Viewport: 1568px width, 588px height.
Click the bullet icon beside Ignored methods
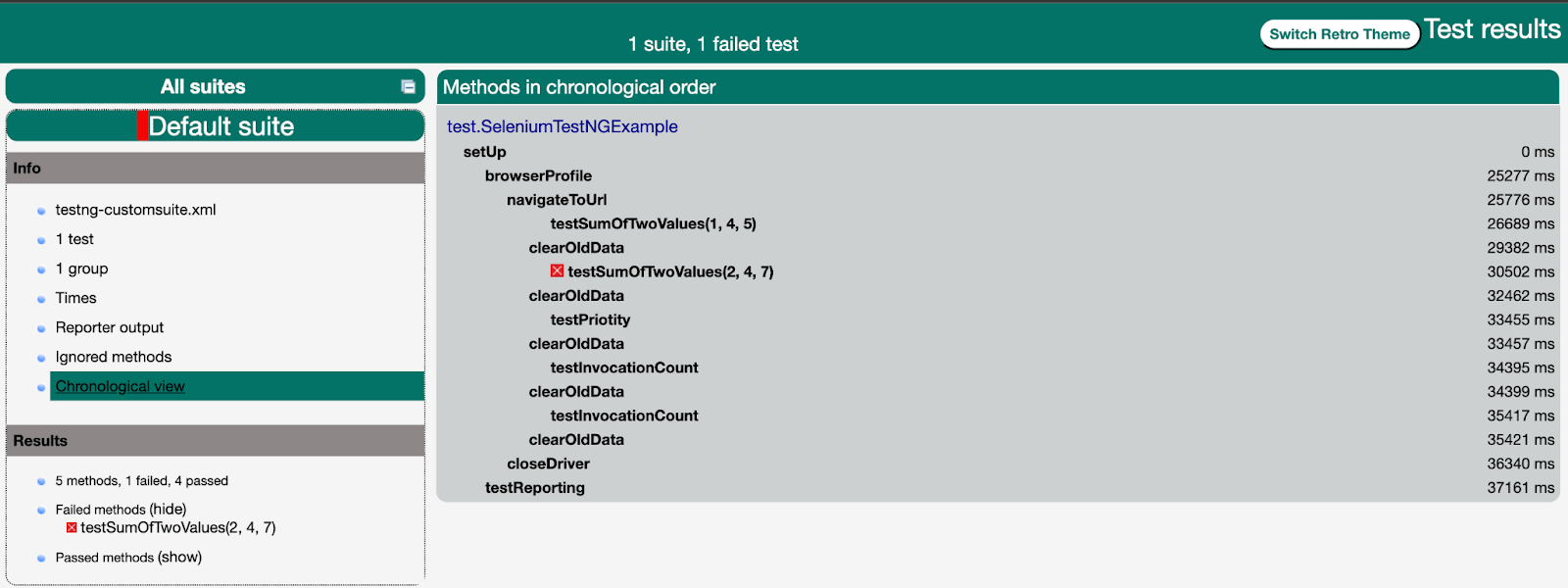41,358
